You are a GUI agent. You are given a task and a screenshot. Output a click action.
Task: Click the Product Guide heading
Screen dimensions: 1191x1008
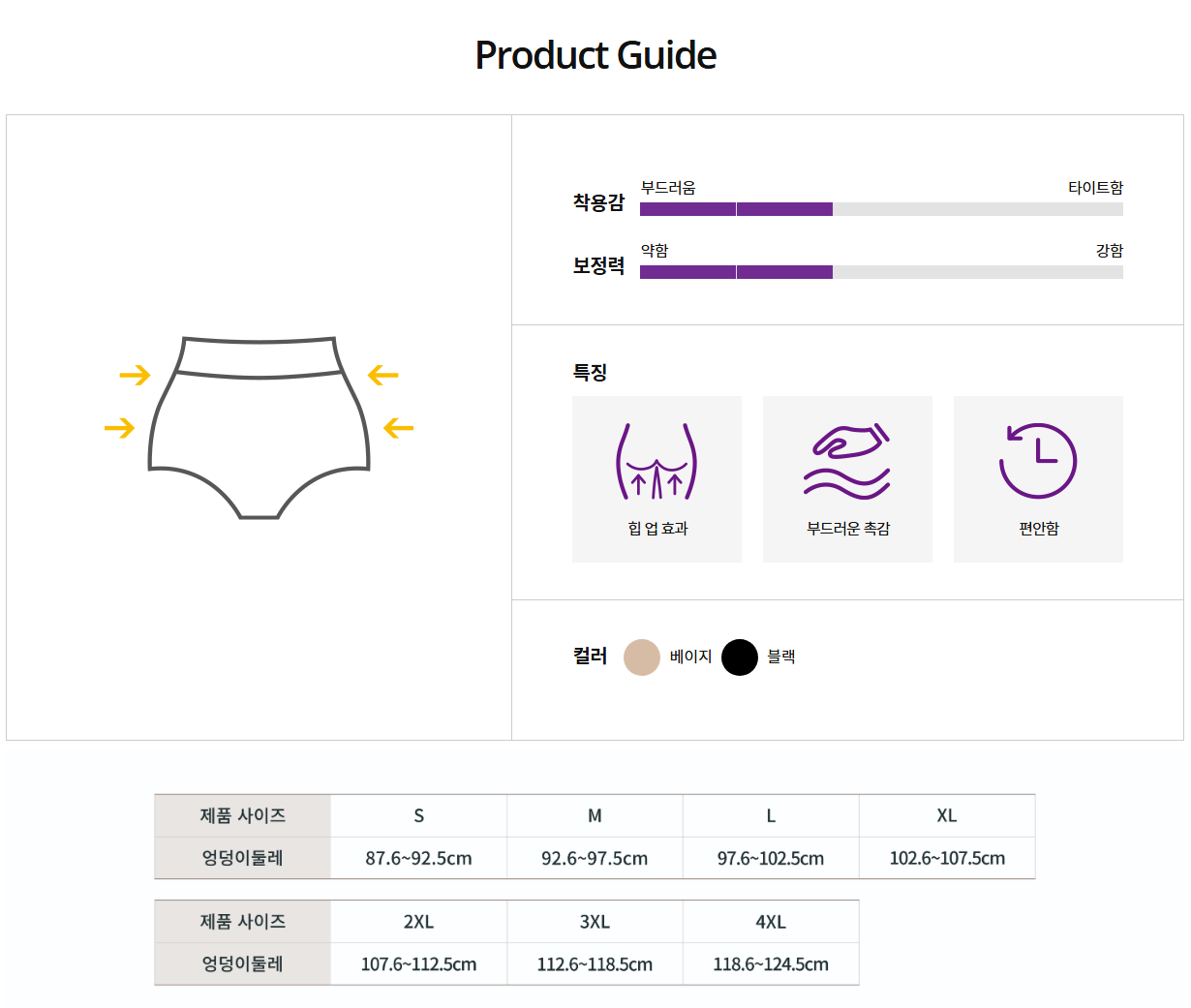(595, 55)
